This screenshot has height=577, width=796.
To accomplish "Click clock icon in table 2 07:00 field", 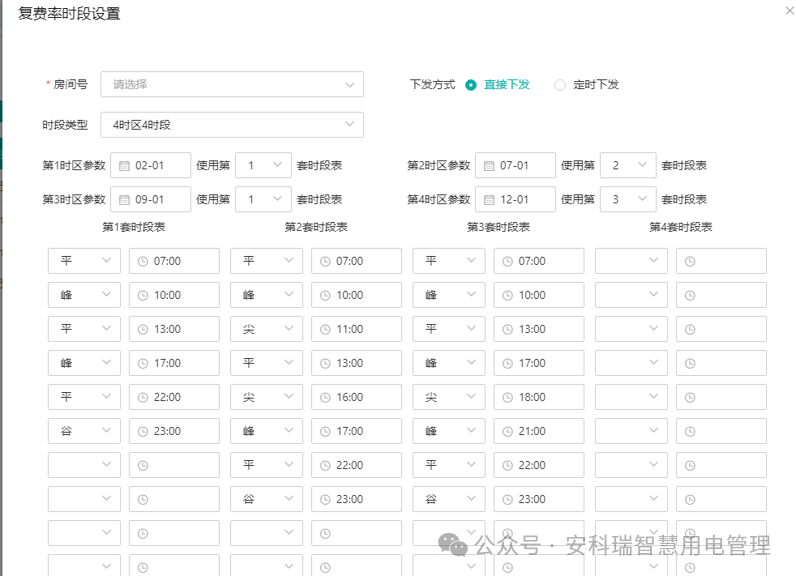I will tap(325, 262).
